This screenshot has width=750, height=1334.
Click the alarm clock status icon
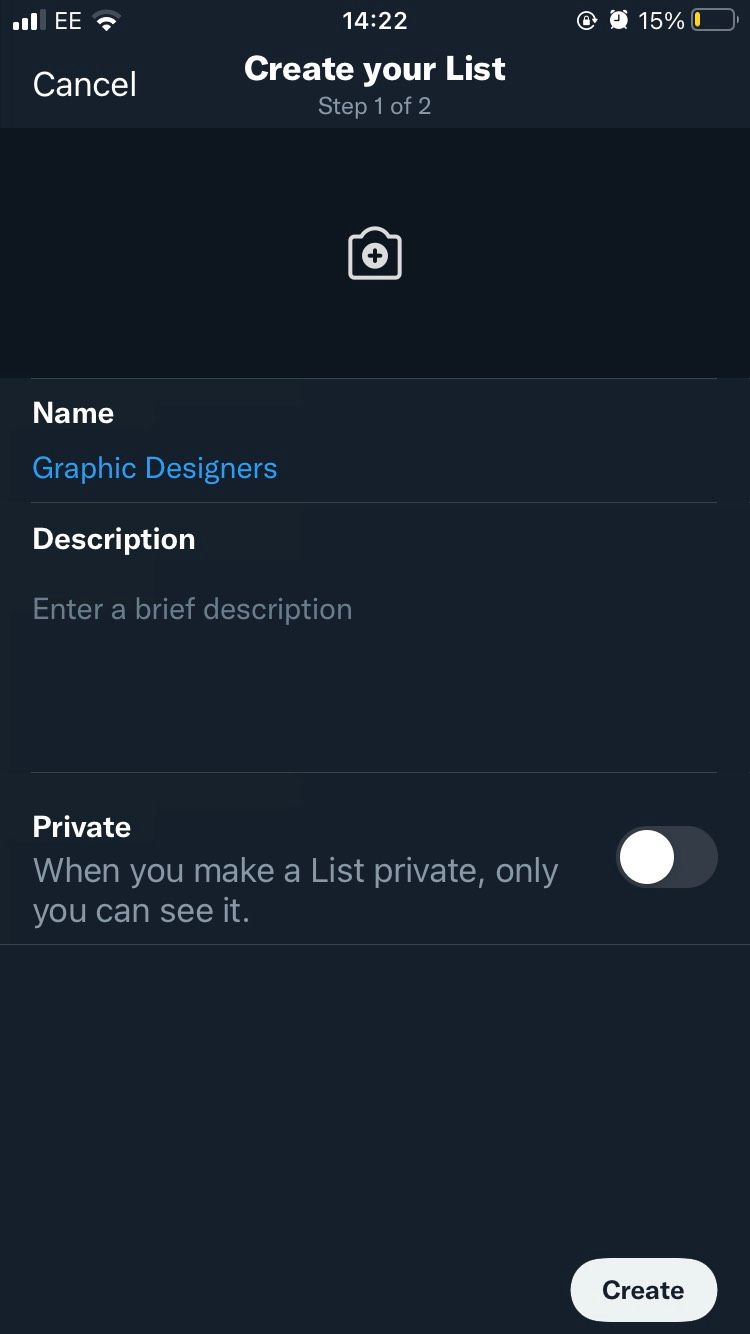point(618,21)
